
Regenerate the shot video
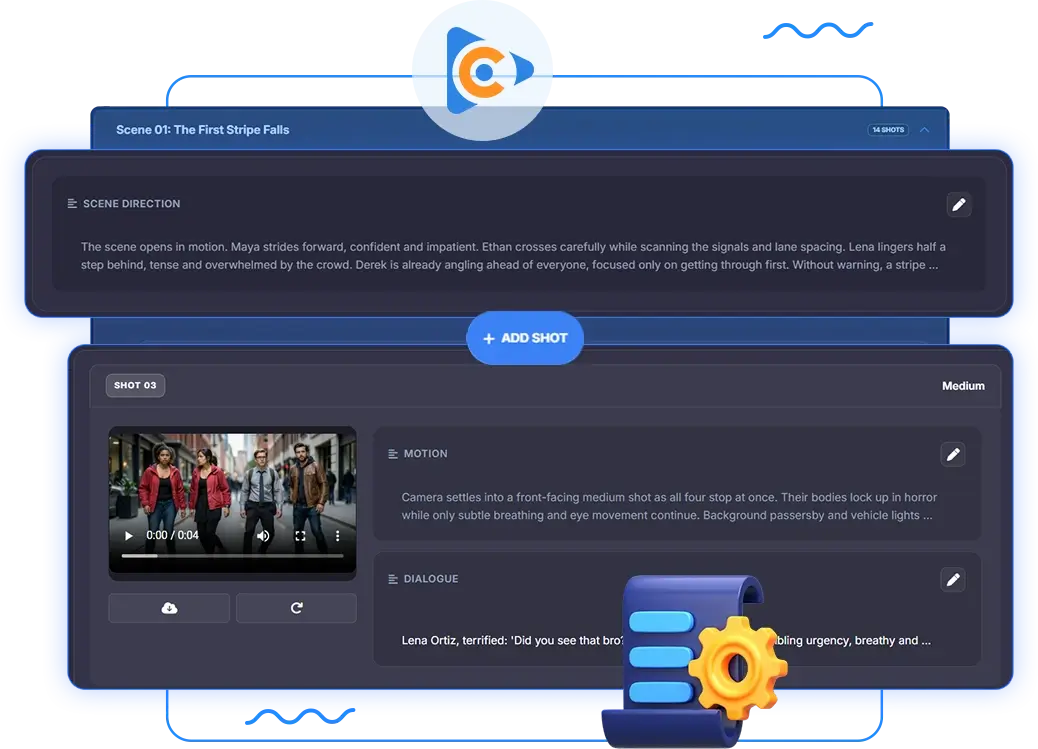point(297,608)
